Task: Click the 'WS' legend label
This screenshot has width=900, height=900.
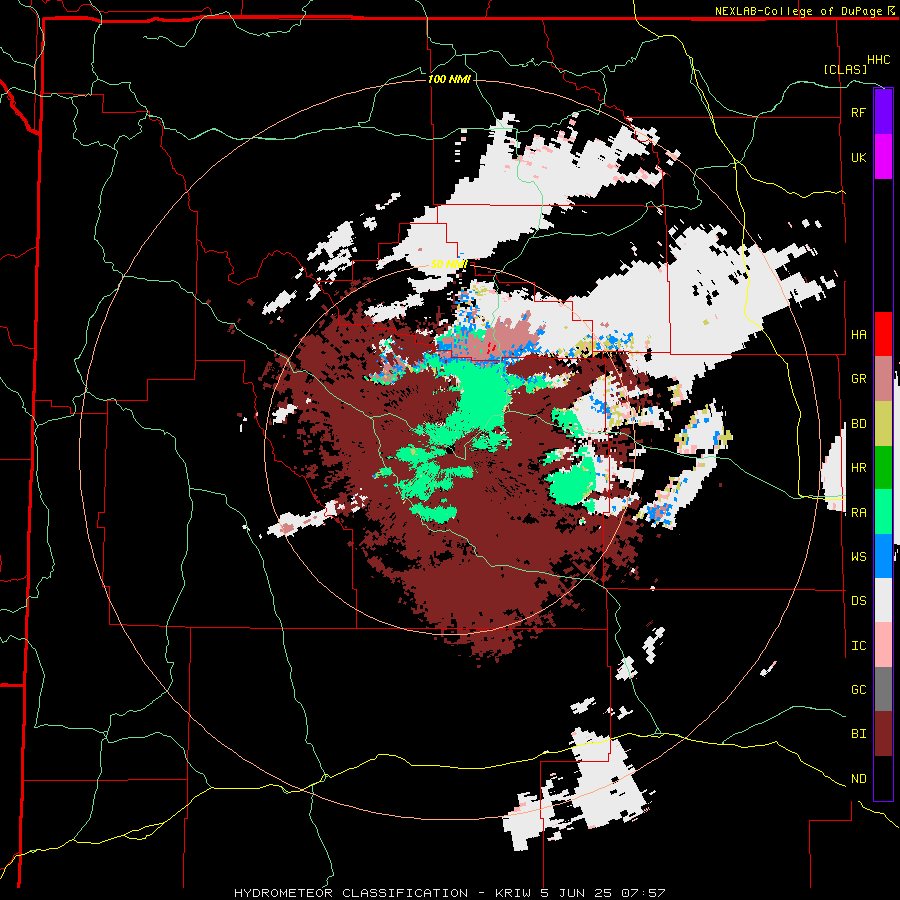Action: click(858, 557)
